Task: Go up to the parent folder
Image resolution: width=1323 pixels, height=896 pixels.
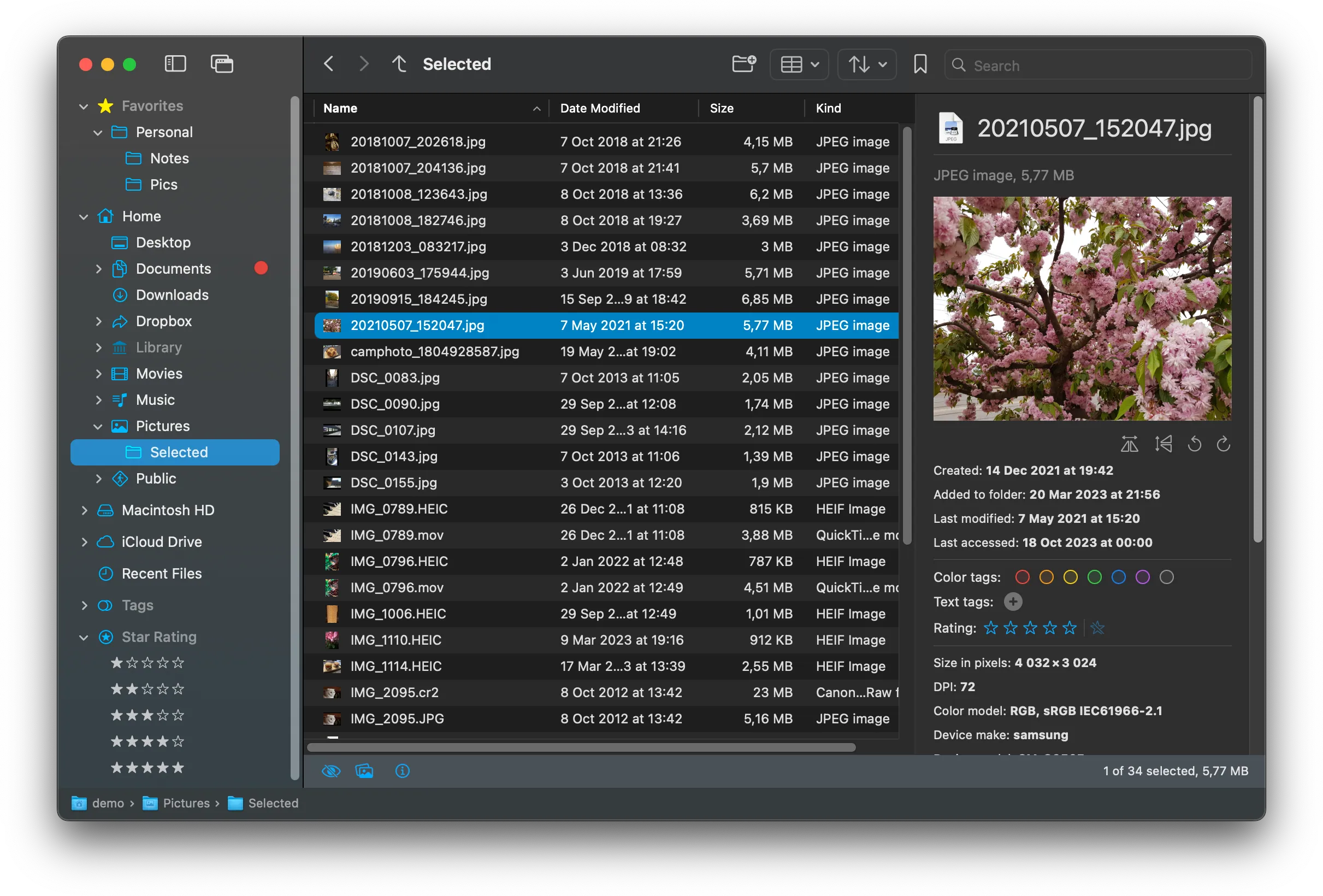Action: 399,64
